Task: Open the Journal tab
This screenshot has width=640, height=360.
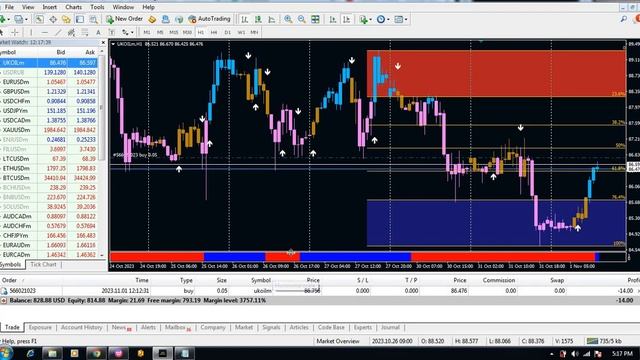Action: (x=390, y=327)
